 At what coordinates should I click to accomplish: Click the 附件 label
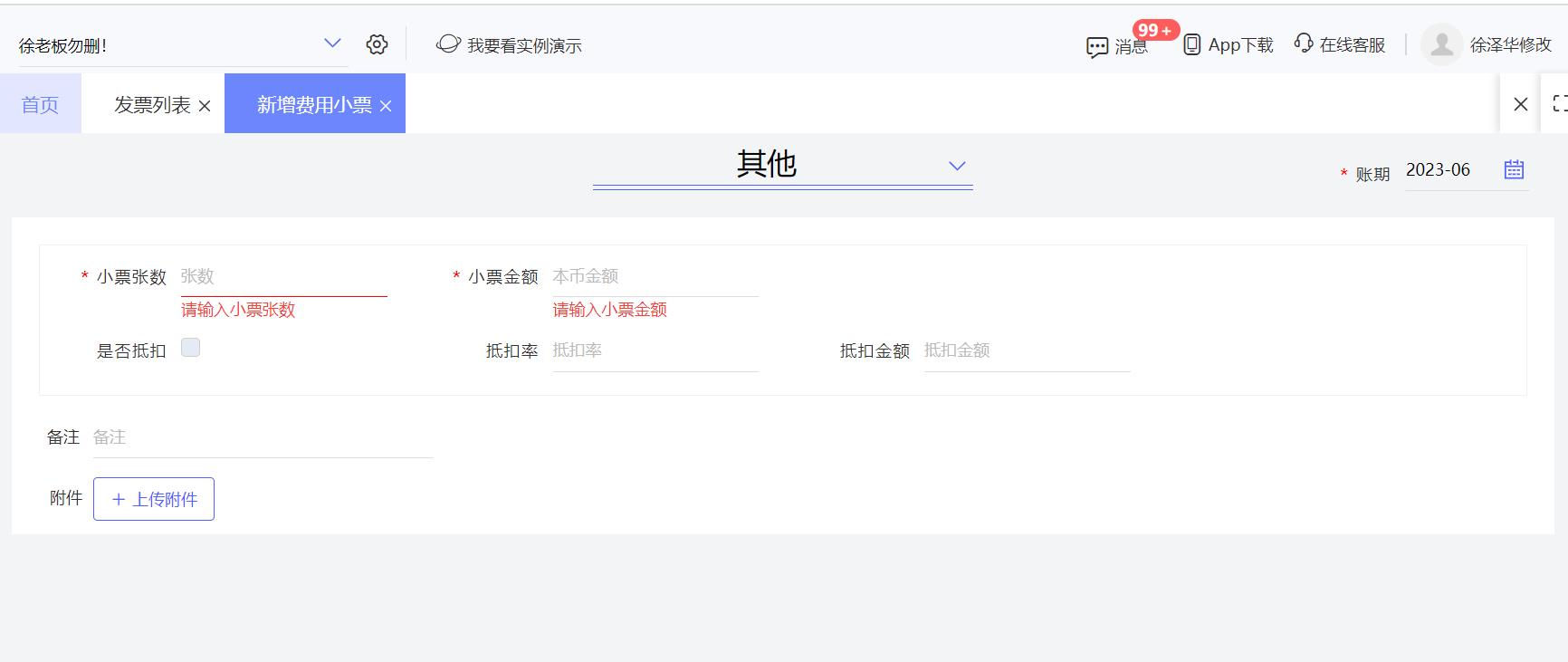coord(66,497)
